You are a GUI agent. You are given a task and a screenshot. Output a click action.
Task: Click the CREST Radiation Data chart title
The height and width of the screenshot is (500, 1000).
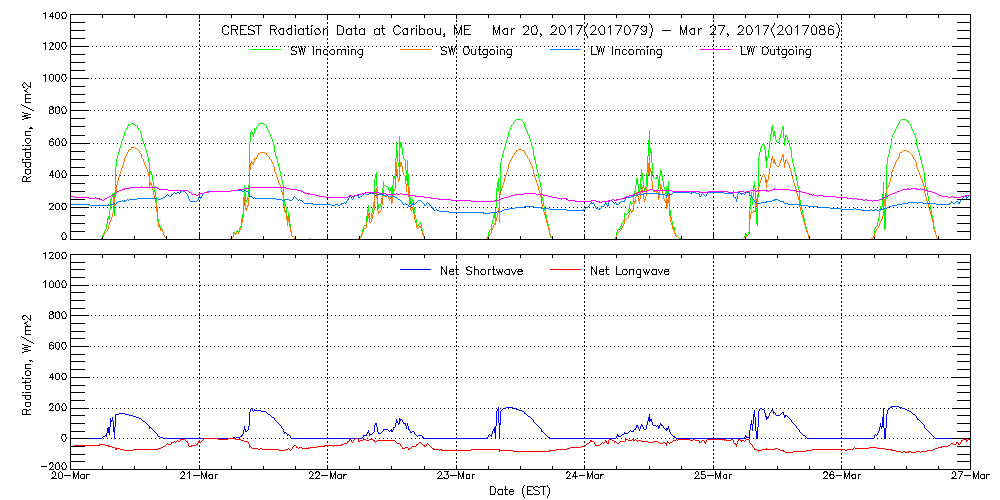(x=530, y=31)
